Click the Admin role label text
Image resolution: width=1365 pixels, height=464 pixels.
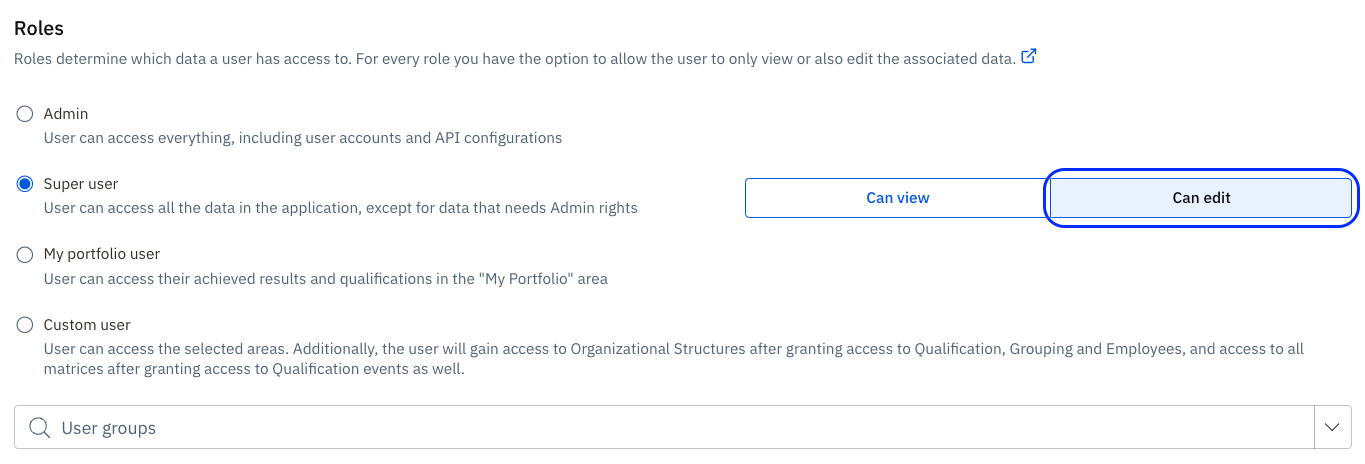[66, 114]
